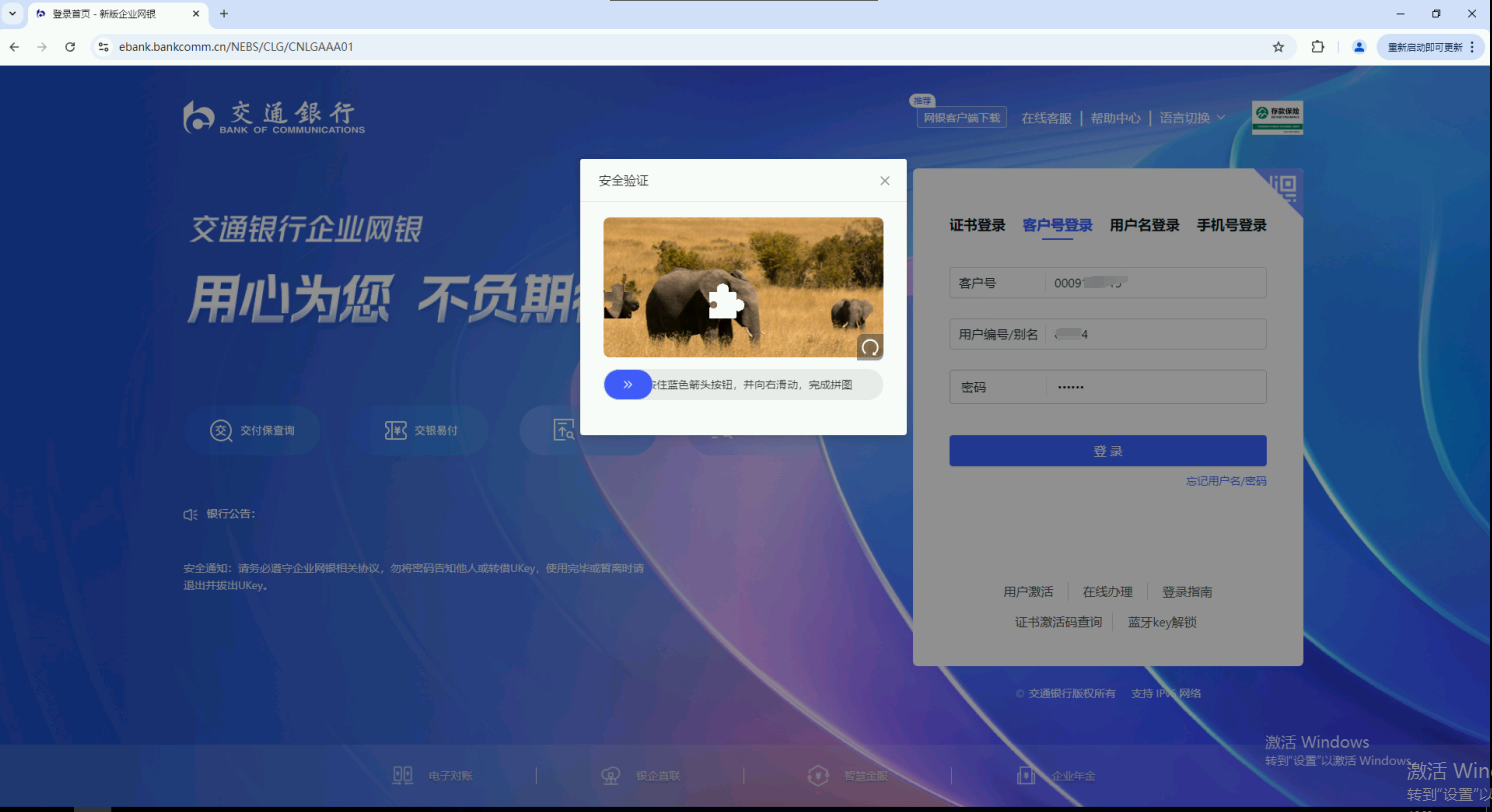Click the 存款保险 badge icon

[1277, 117]
